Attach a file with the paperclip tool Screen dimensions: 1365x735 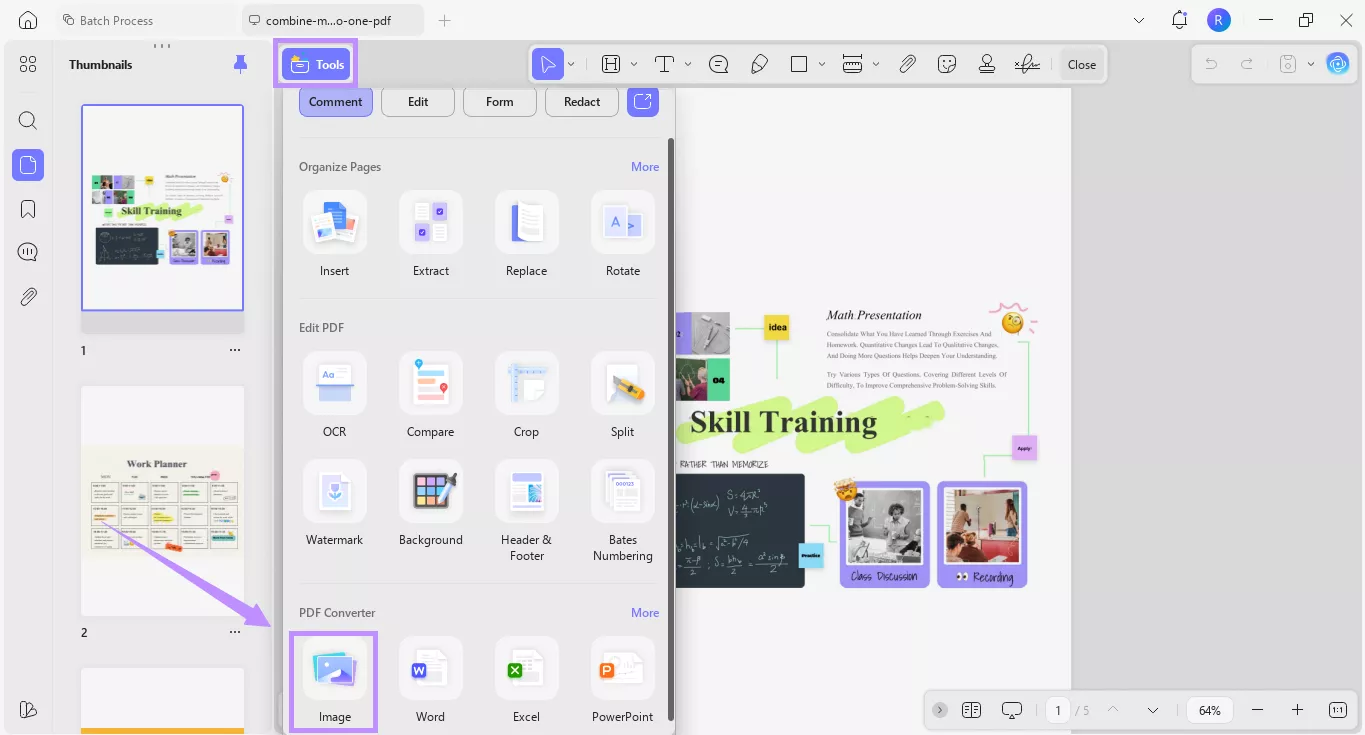tap(908, 63)
